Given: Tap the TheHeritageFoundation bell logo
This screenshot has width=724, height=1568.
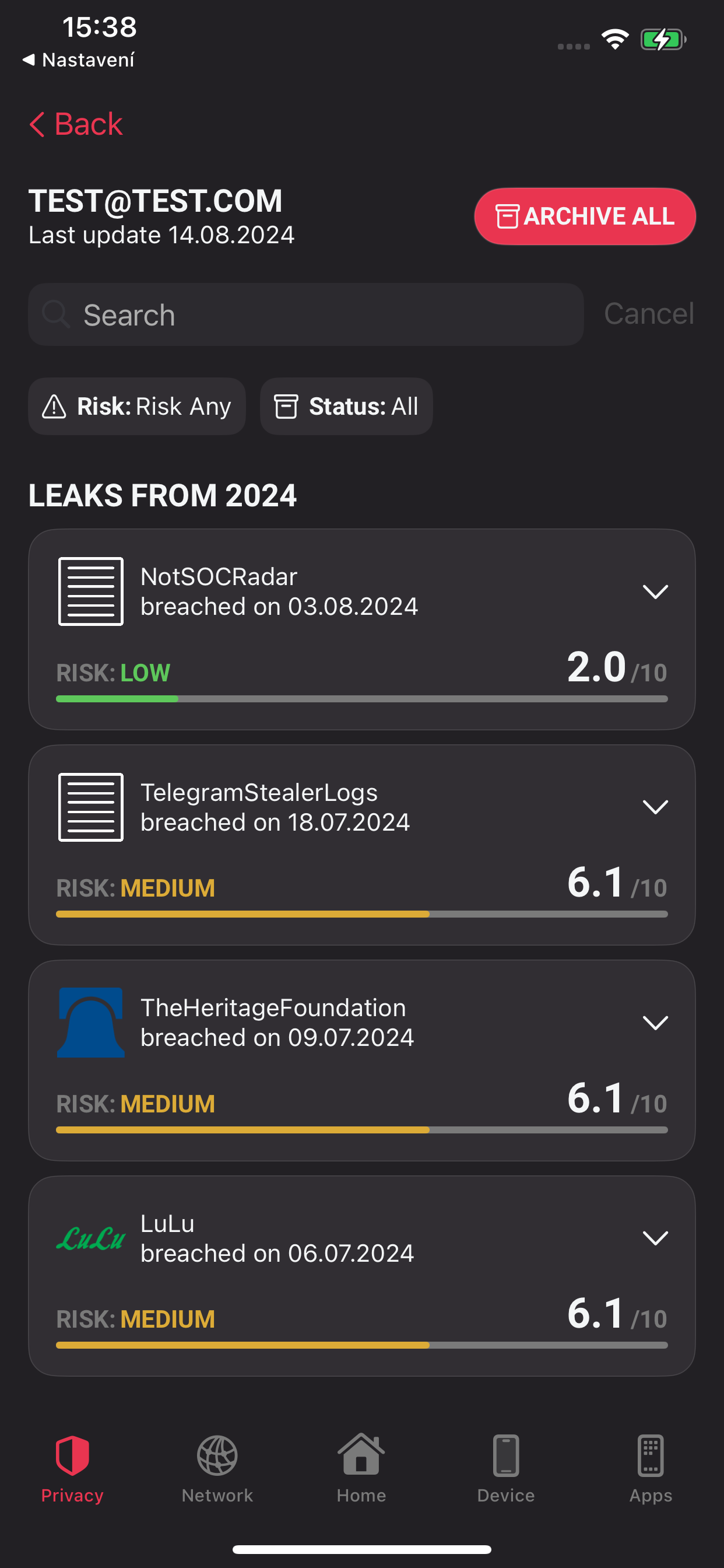Looking at the screenshot, I should (91, 1022).
